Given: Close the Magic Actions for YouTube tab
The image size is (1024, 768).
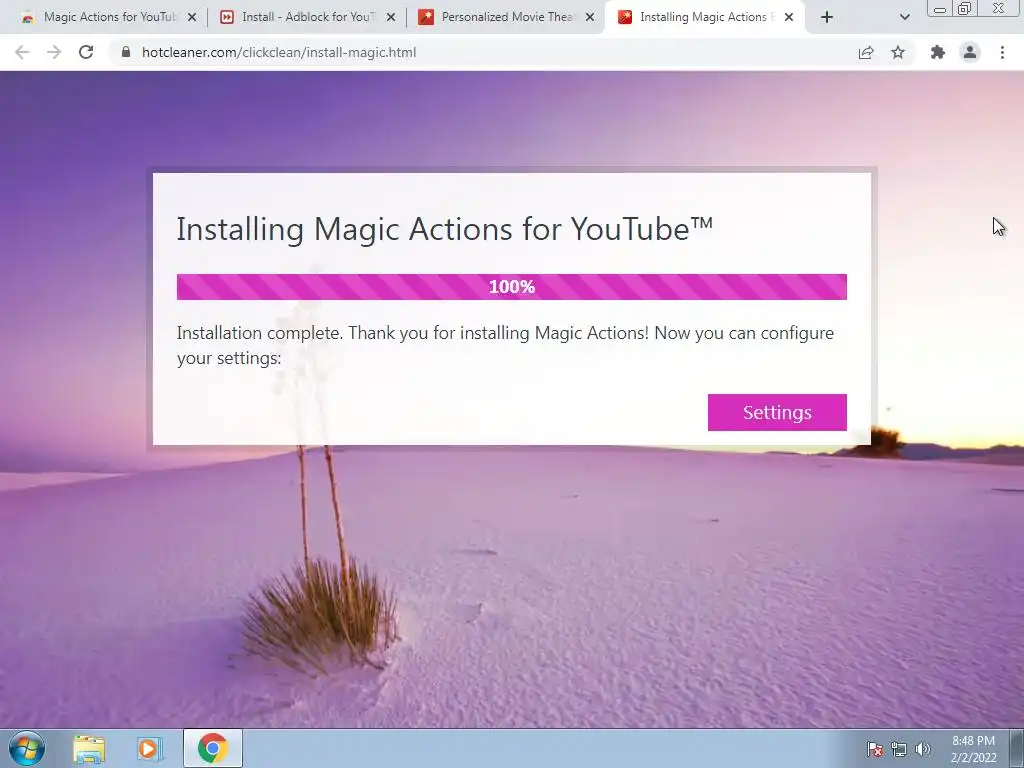Looking at the screenshot, I should [x=192, y=18].
